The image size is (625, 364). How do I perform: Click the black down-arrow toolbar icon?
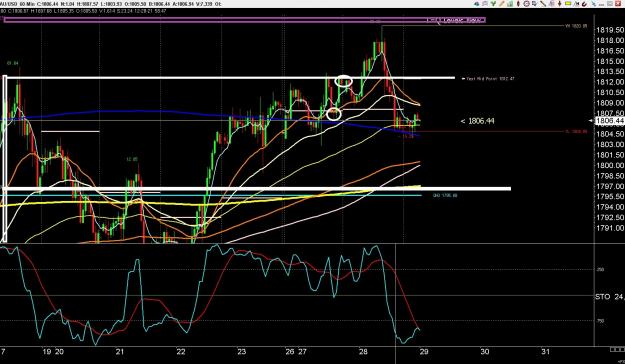[x=560, y=4]
